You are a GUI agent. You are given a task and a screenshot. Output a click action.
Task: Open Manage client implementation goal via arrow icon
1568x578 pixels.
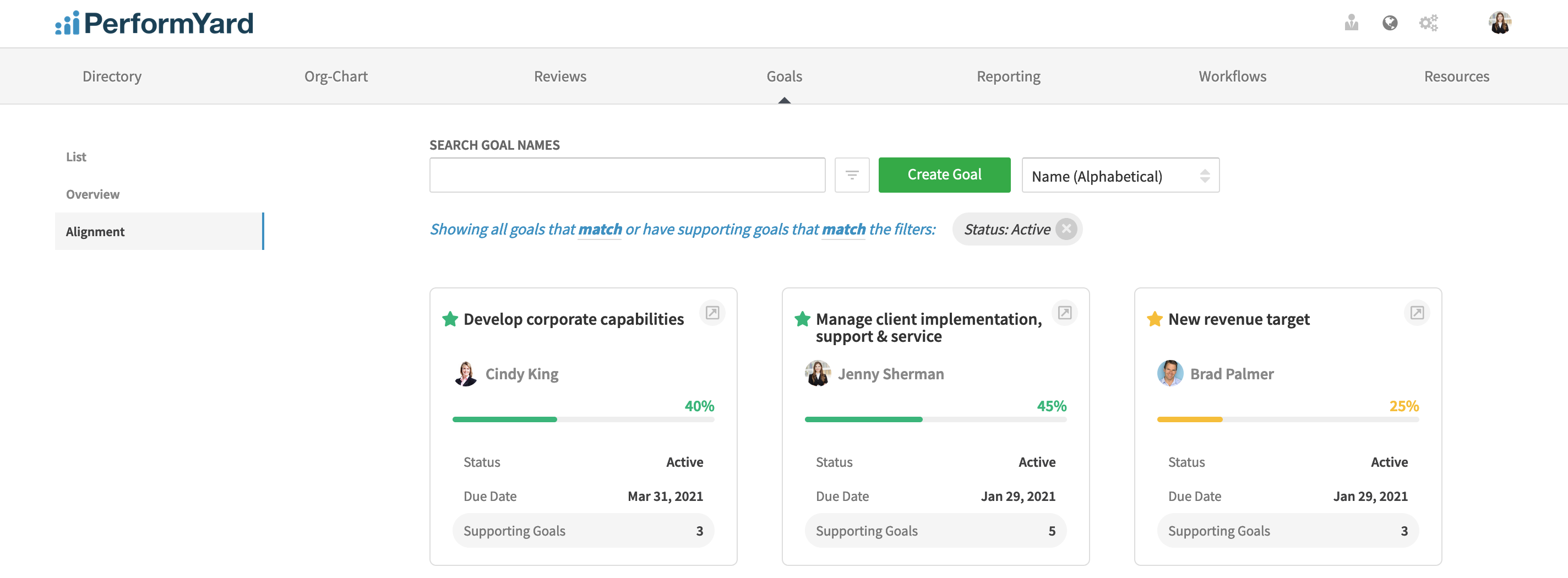click(x=1064, y=313)
